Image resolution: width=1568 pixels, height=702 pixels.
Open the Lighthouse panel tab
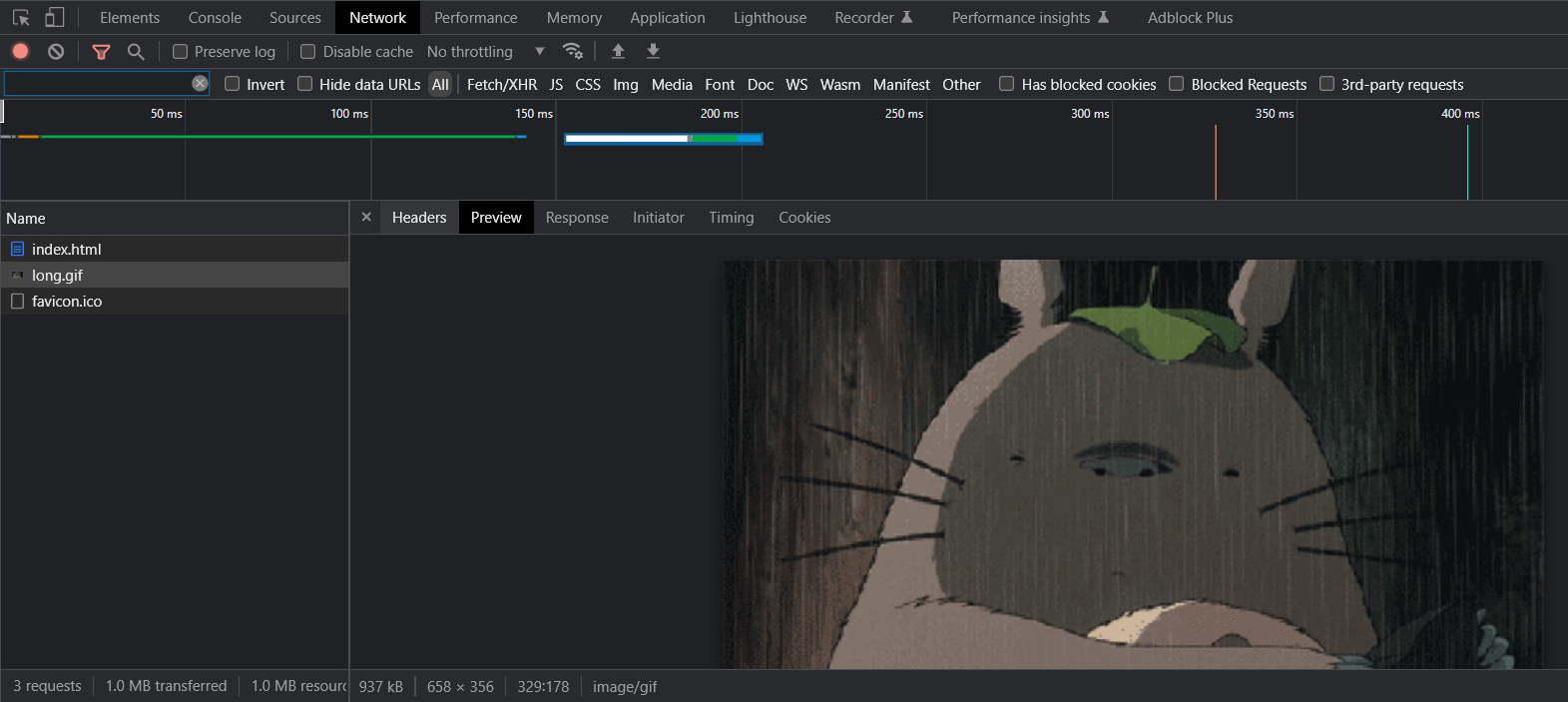pos(771,17)
